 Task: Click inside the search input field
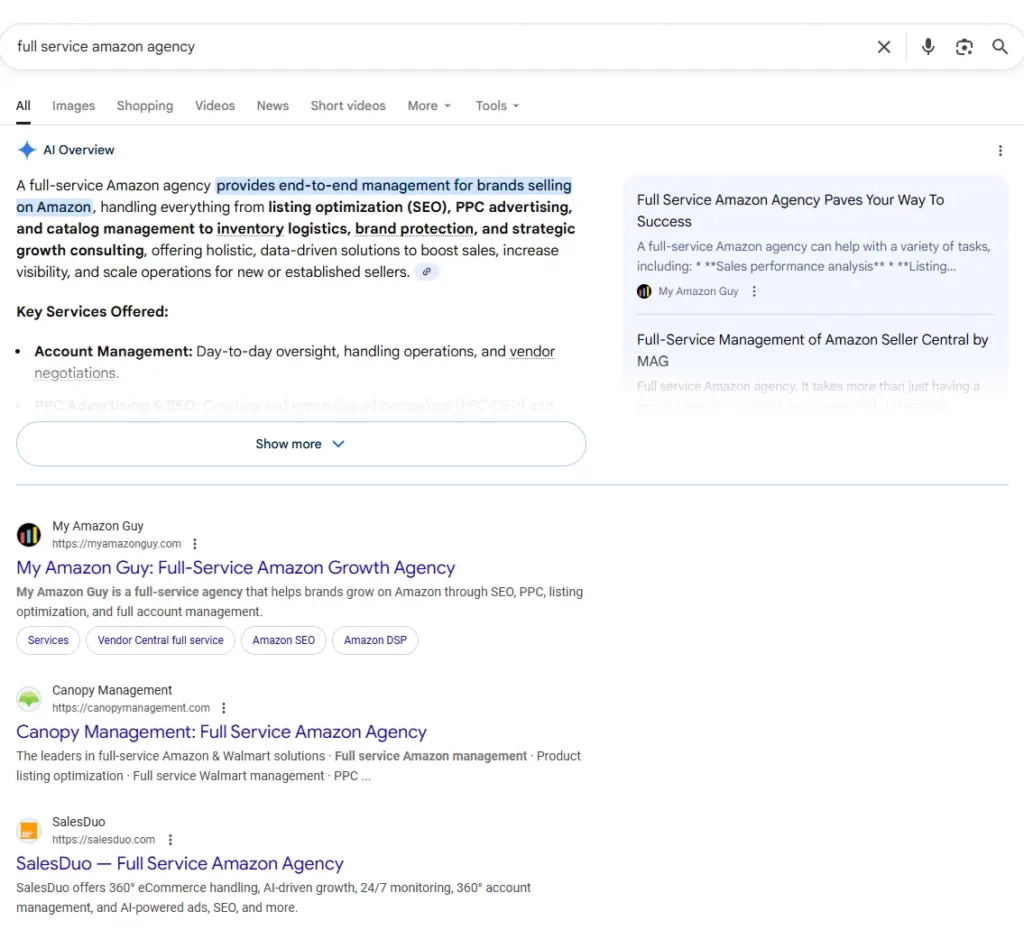pos(400,46)
